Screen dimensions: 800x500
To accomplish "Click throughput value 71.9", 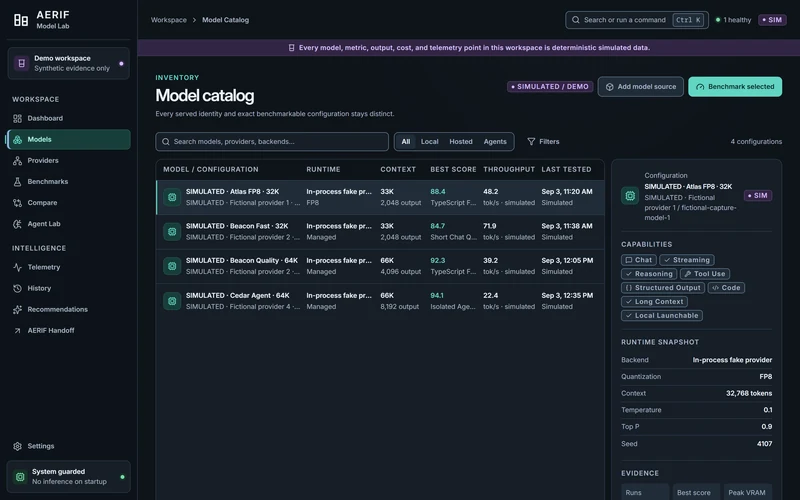I will click(x=489, y=226).
